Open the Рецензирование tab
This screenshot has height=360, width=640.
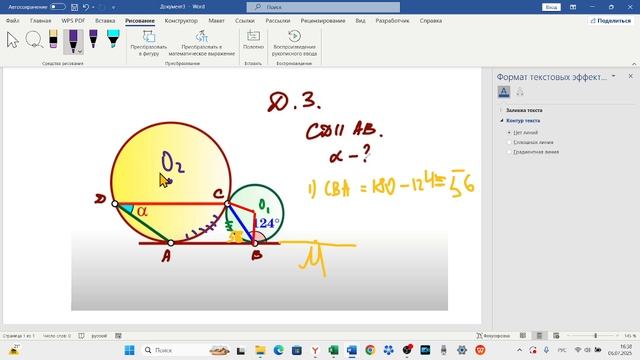click(x=323, y=20)
